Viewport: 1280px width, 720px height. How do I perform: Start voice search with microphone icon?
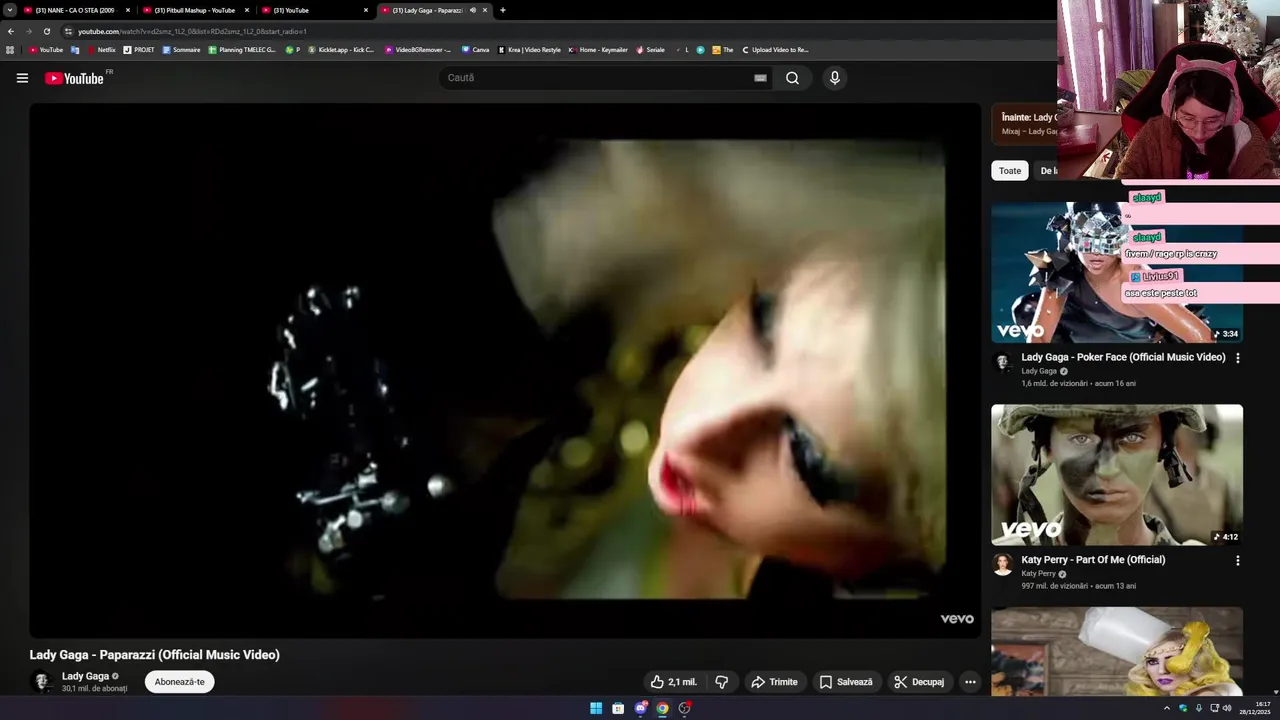pos(834,78)
